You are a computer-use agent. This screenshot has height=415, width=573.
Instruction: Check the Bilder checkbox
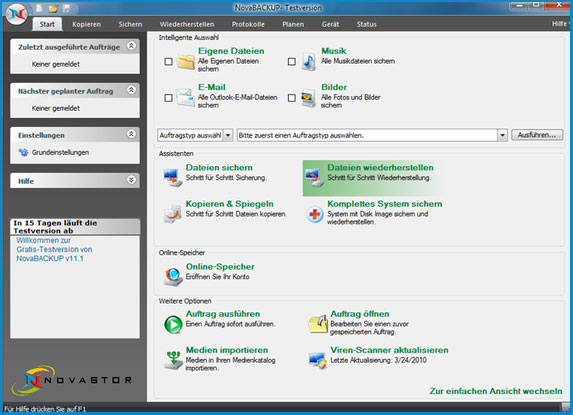tap(292, 98)
